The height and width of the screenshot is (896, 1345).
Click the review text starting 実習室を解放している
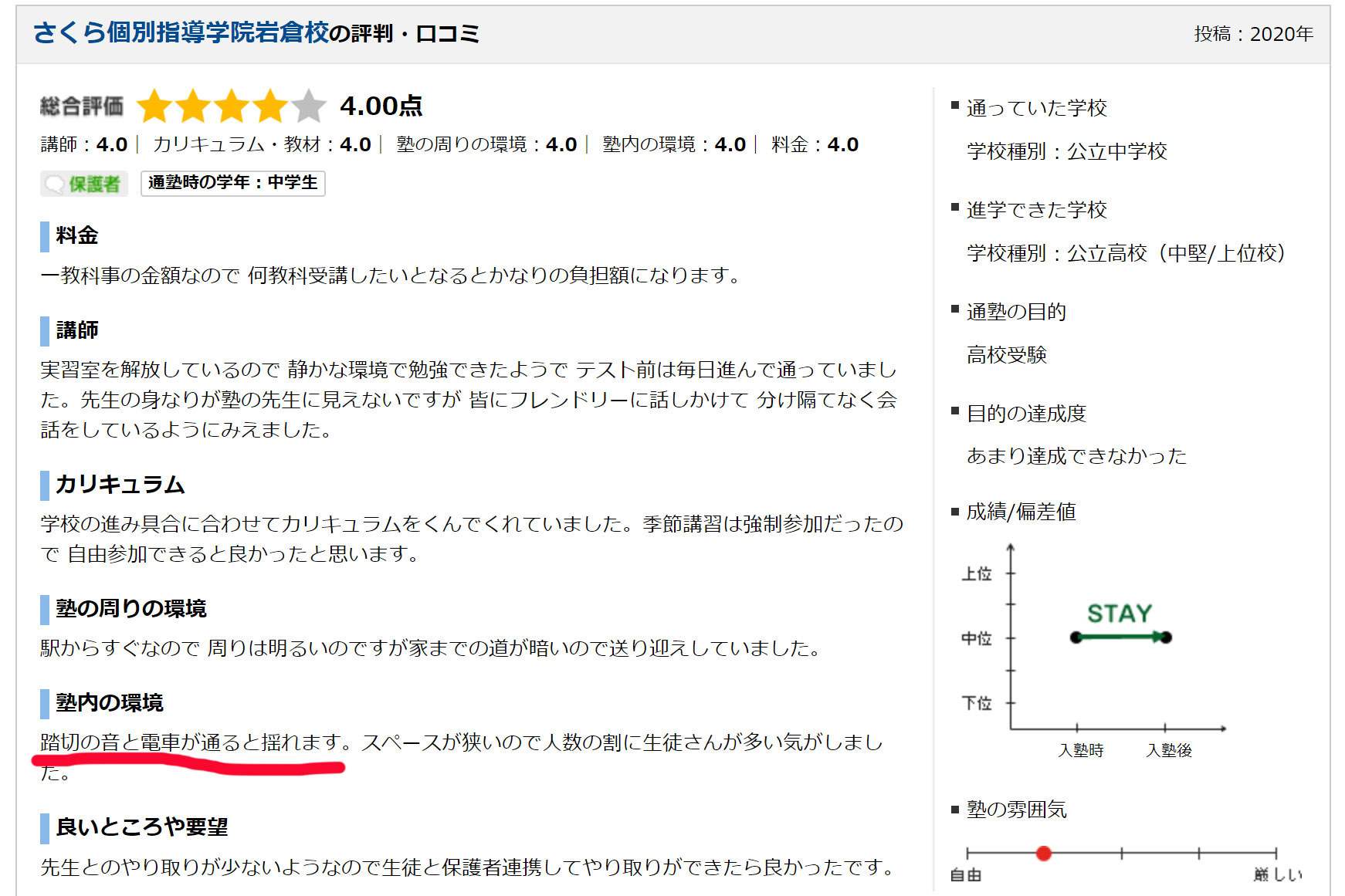click(469, 400)
